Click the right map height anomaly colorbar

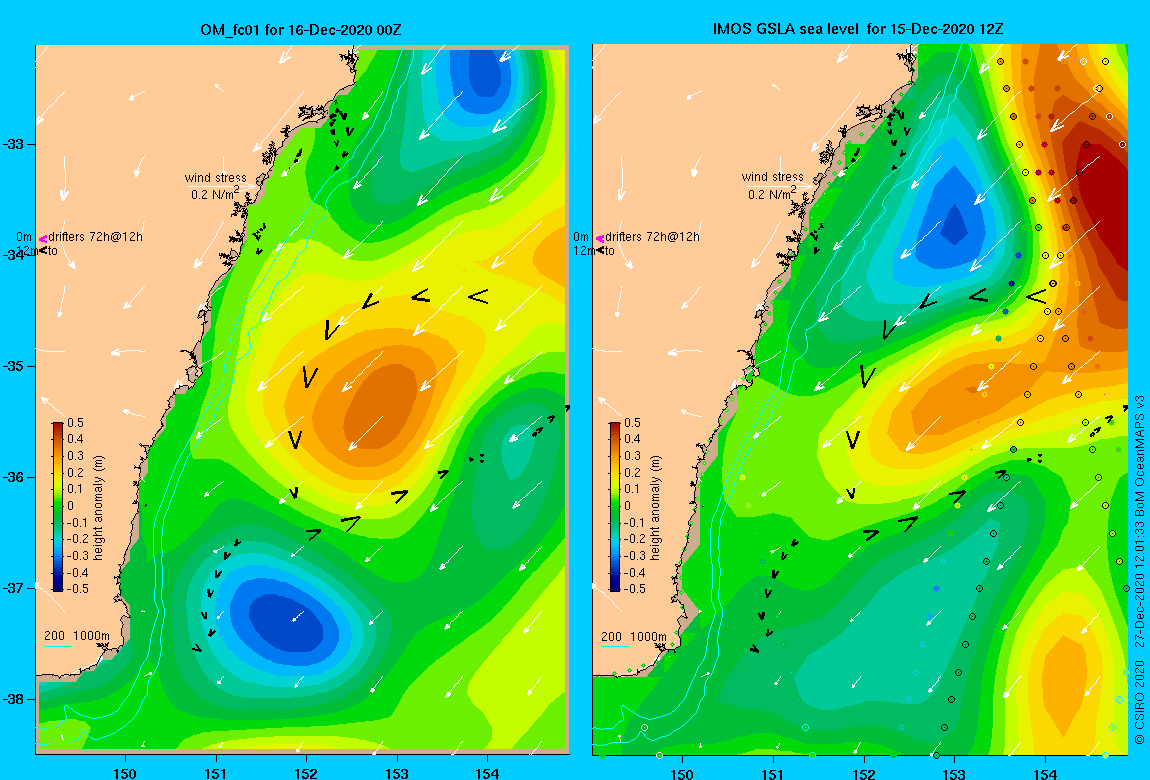615,507
